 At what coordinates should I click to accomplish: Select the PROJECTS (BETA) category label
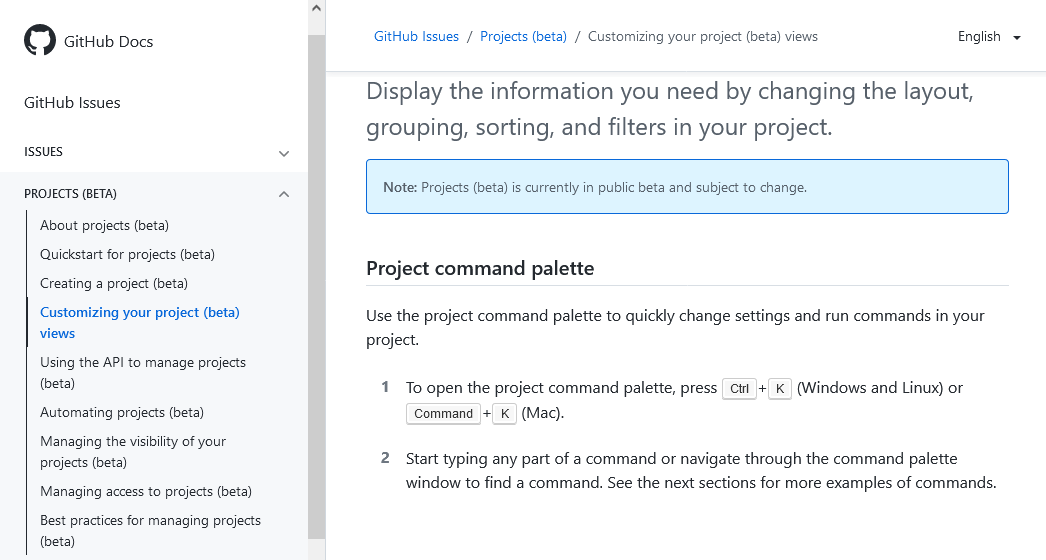(x=70, y=194)
